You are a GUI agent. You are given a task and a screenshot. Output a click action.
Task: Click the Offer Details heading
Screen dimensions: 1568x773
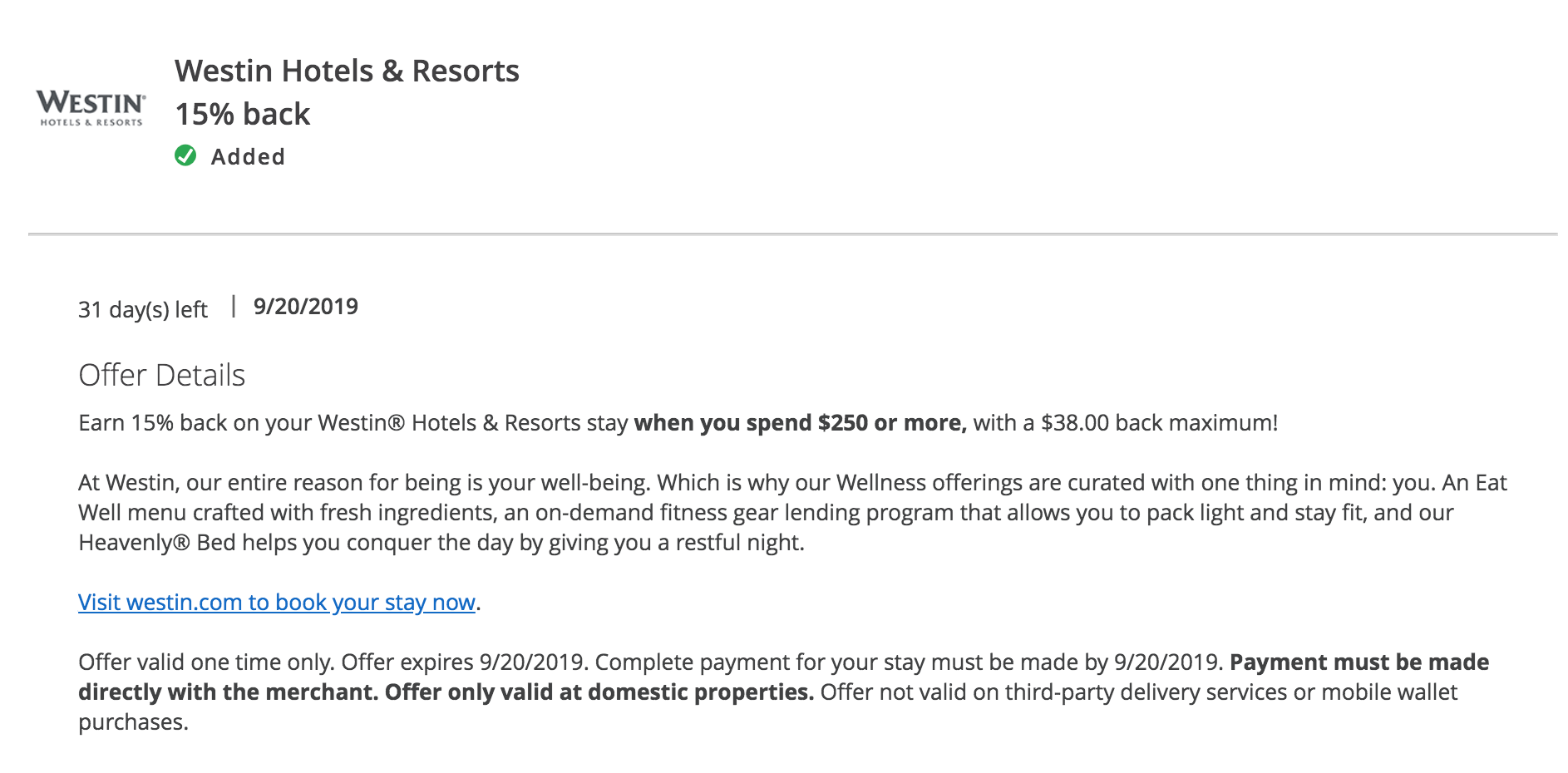(161, 376)
